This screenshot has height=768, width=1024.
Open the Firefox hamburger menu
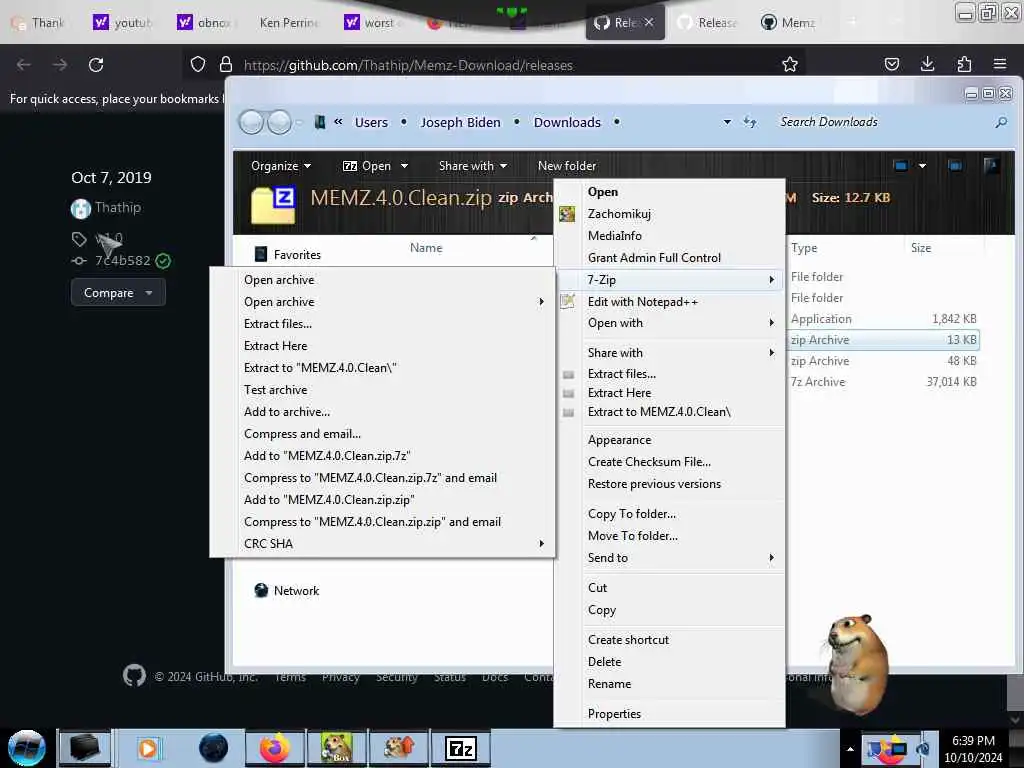[999, 64]
